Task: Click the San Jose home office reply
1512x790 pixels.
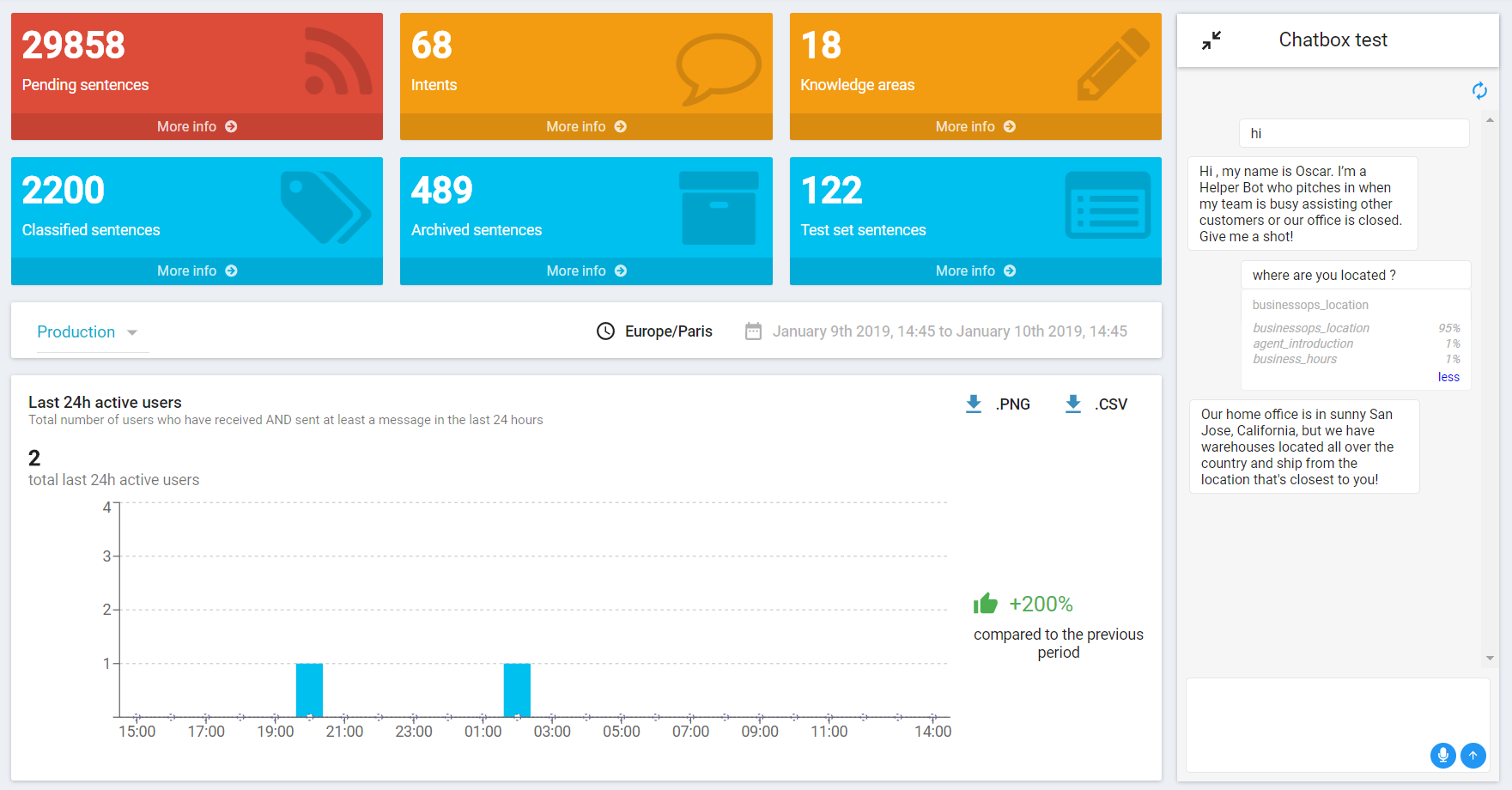Action: (1304, 447)
